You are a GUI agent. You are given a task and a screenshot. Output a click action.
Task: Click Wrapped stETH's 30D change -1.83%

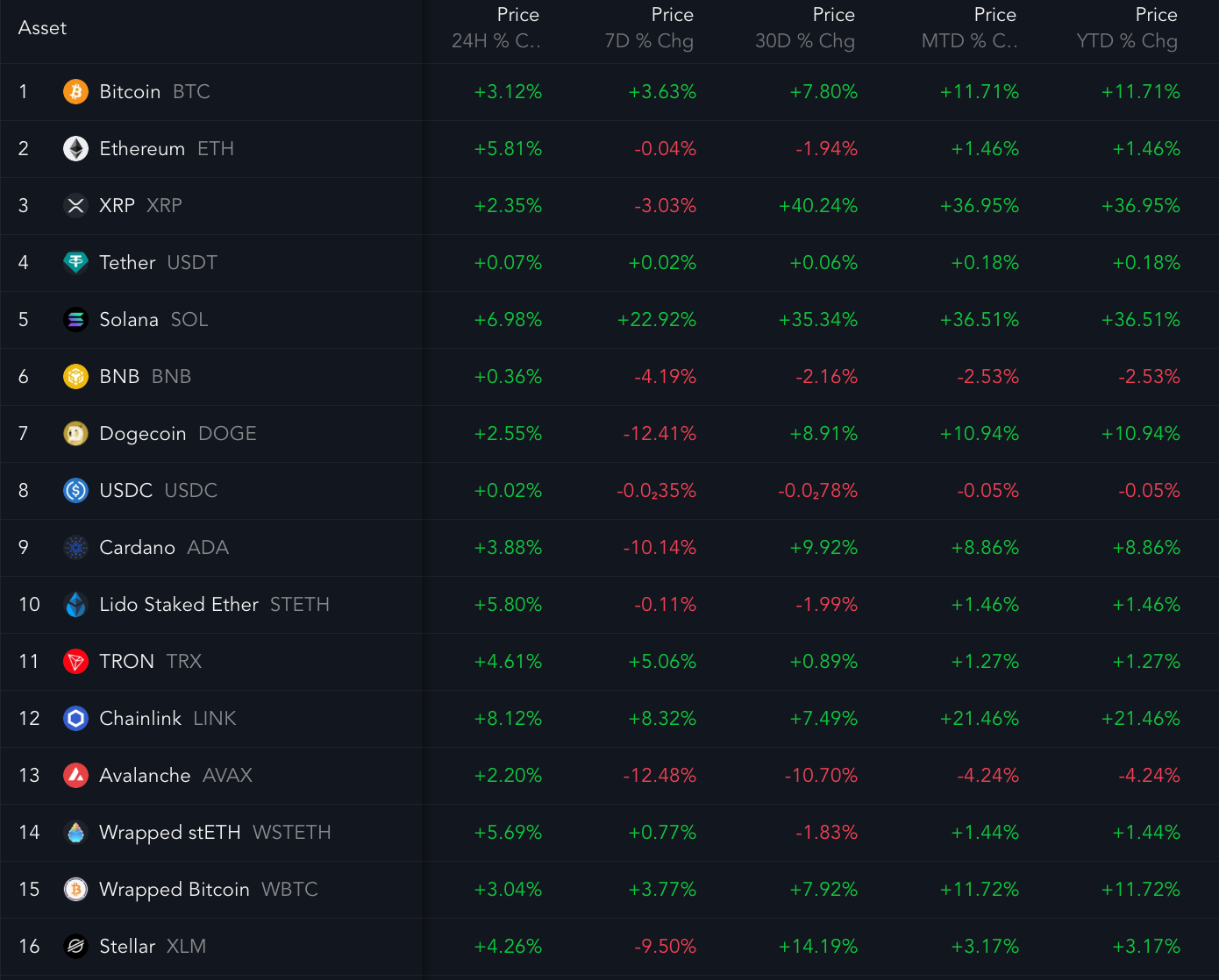826,833
